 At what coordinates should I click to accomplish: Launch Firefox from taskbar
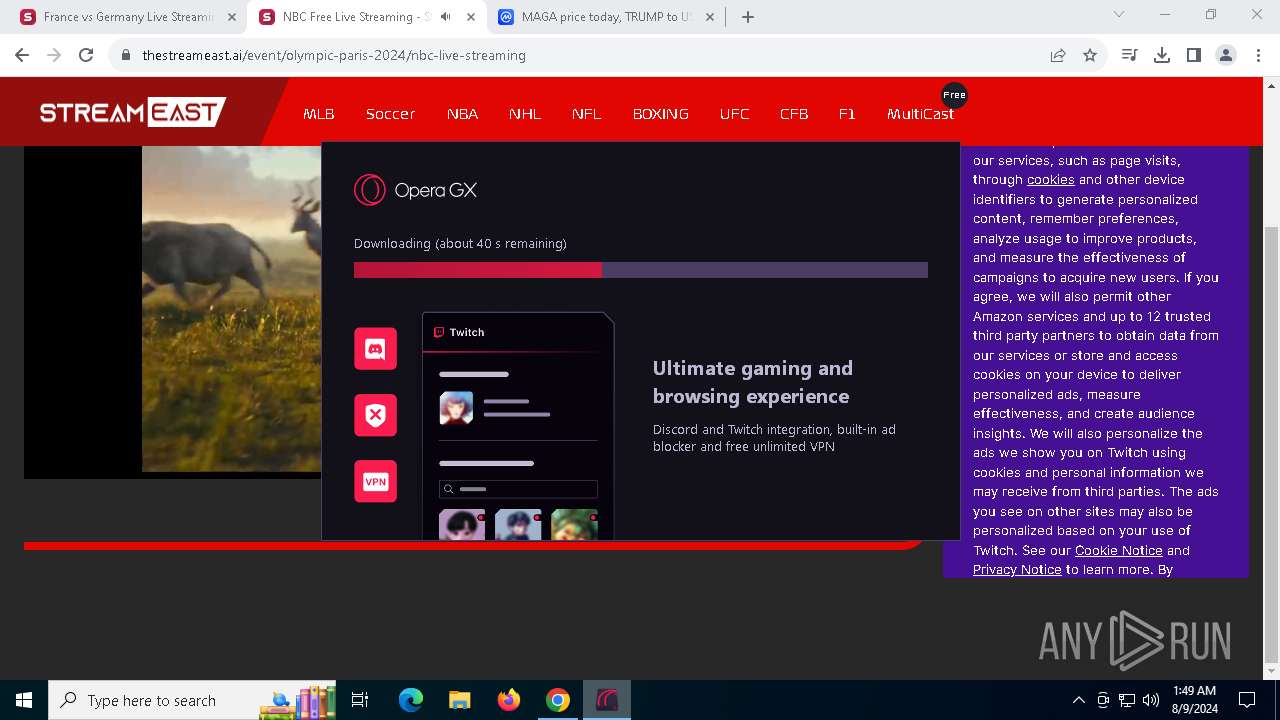point(508,700)
